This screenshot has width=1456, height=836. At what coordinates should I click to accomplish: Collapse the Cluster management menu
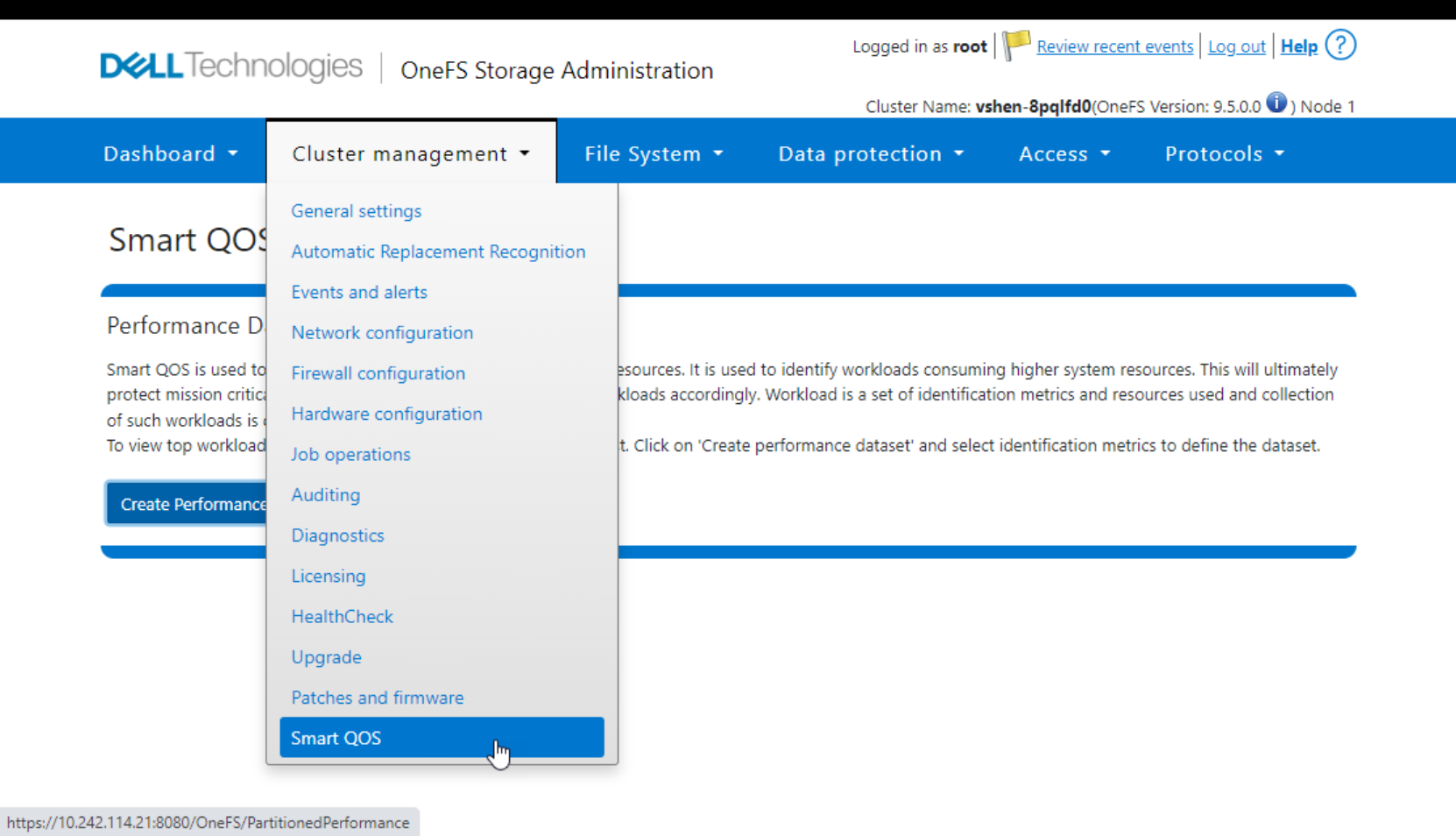(411, 153)
